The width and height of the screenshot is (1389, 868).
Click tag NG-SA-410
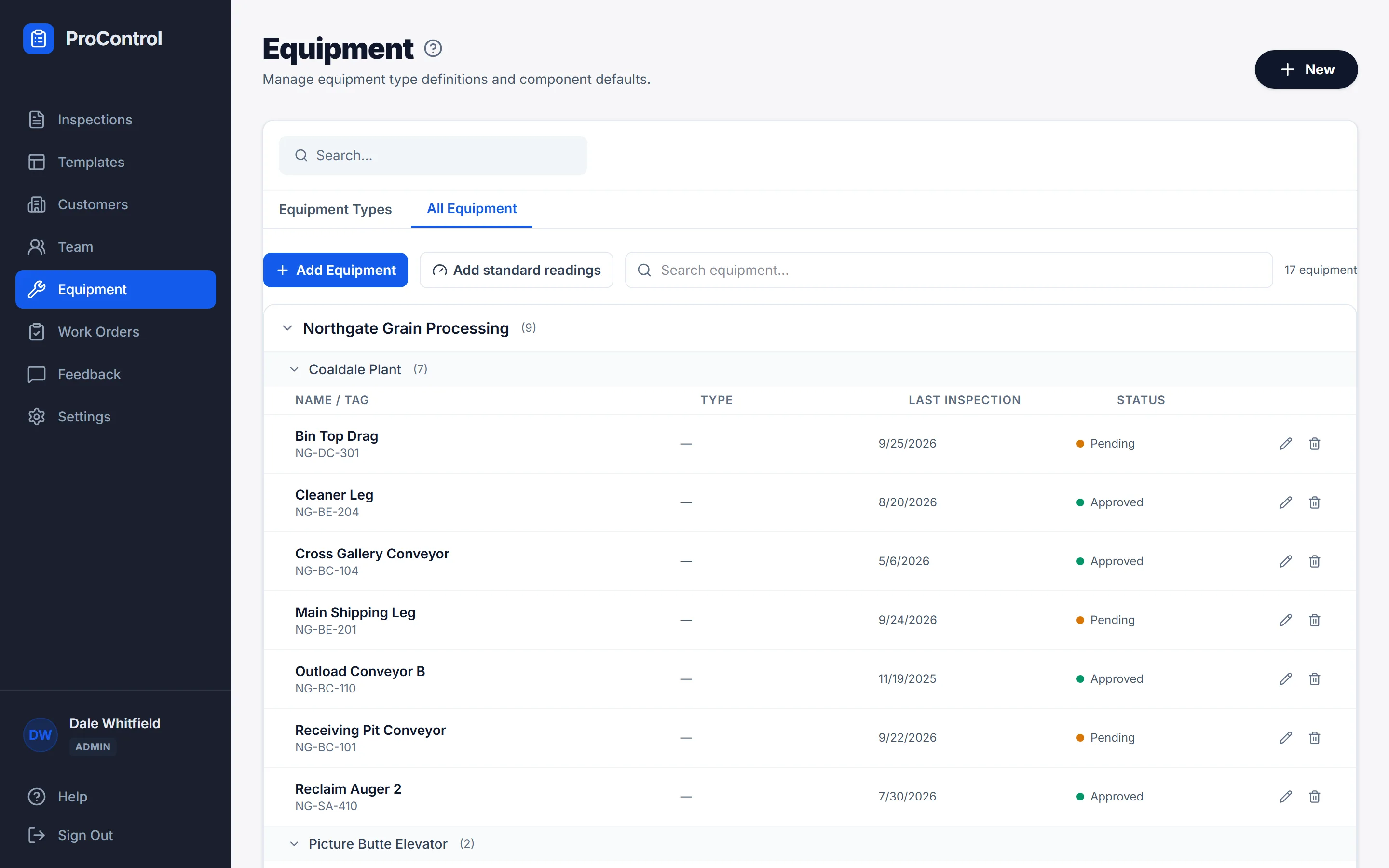(326, 806)
